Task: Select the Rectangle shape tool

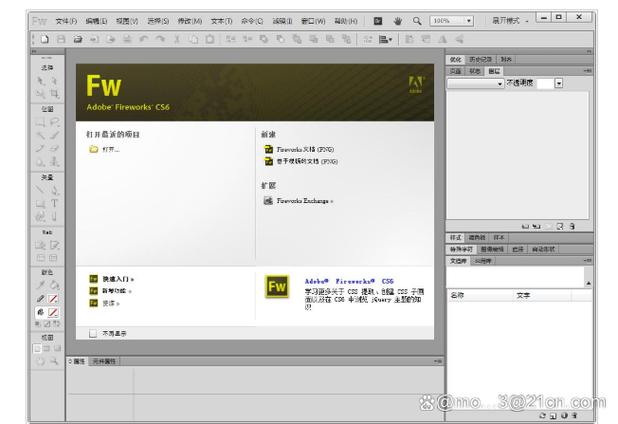Action: [x=41, y=204]
